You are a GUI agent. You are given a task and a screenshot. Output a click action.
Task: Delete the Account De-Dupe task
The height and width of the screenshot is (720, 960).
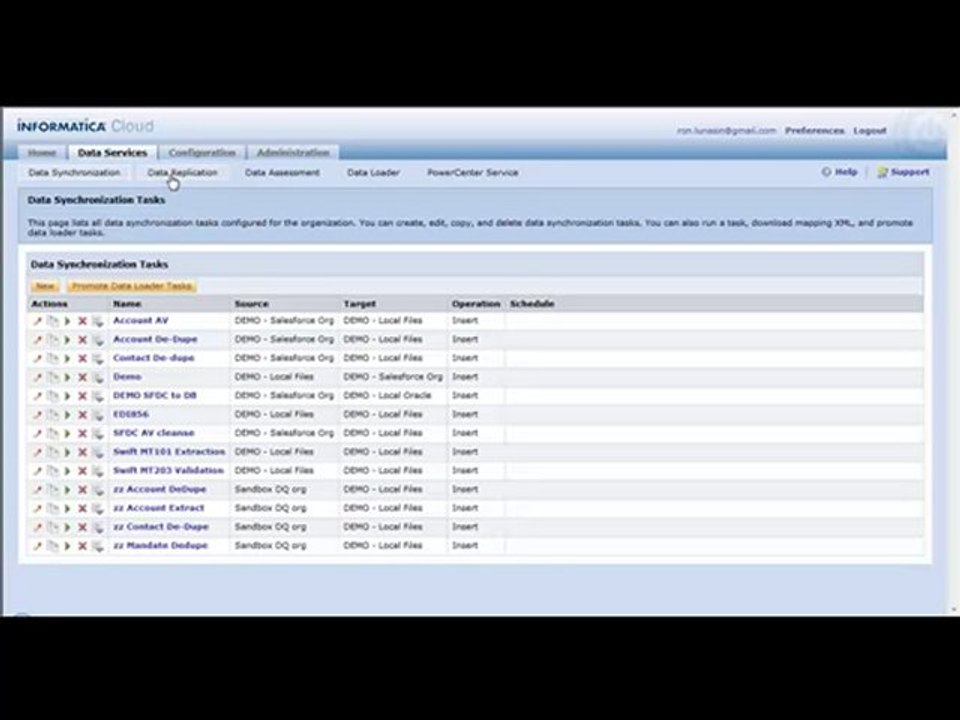[82, 340]
